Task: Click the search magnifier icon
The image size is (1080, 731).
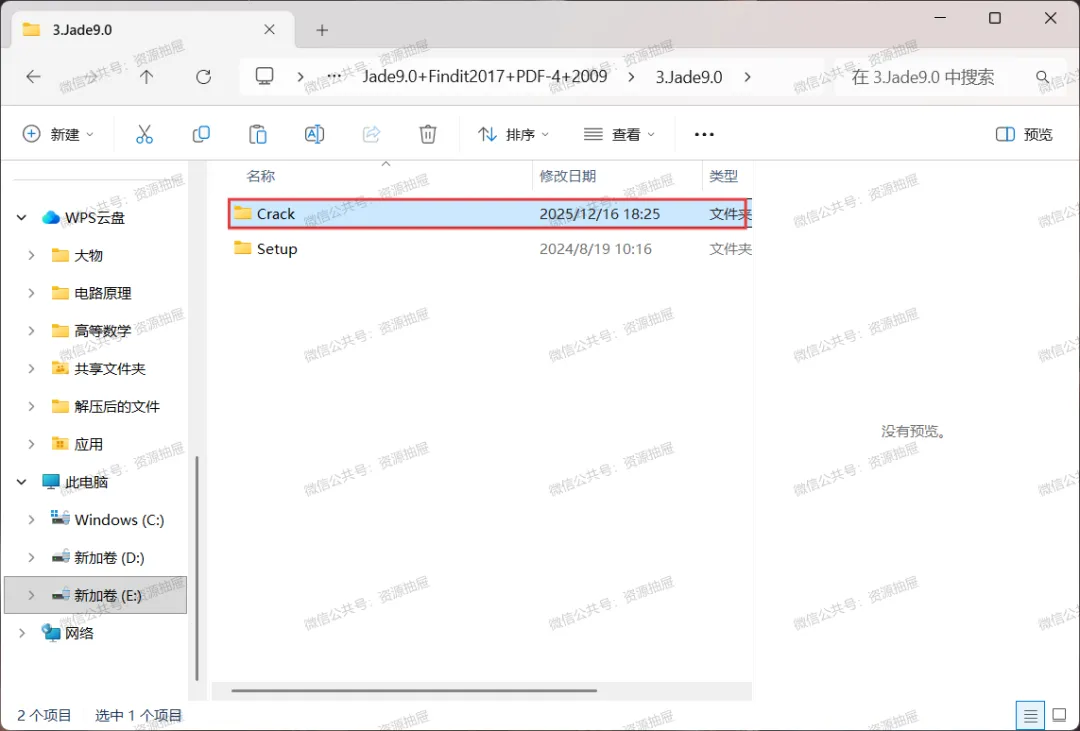Action: click(1042, 76)
